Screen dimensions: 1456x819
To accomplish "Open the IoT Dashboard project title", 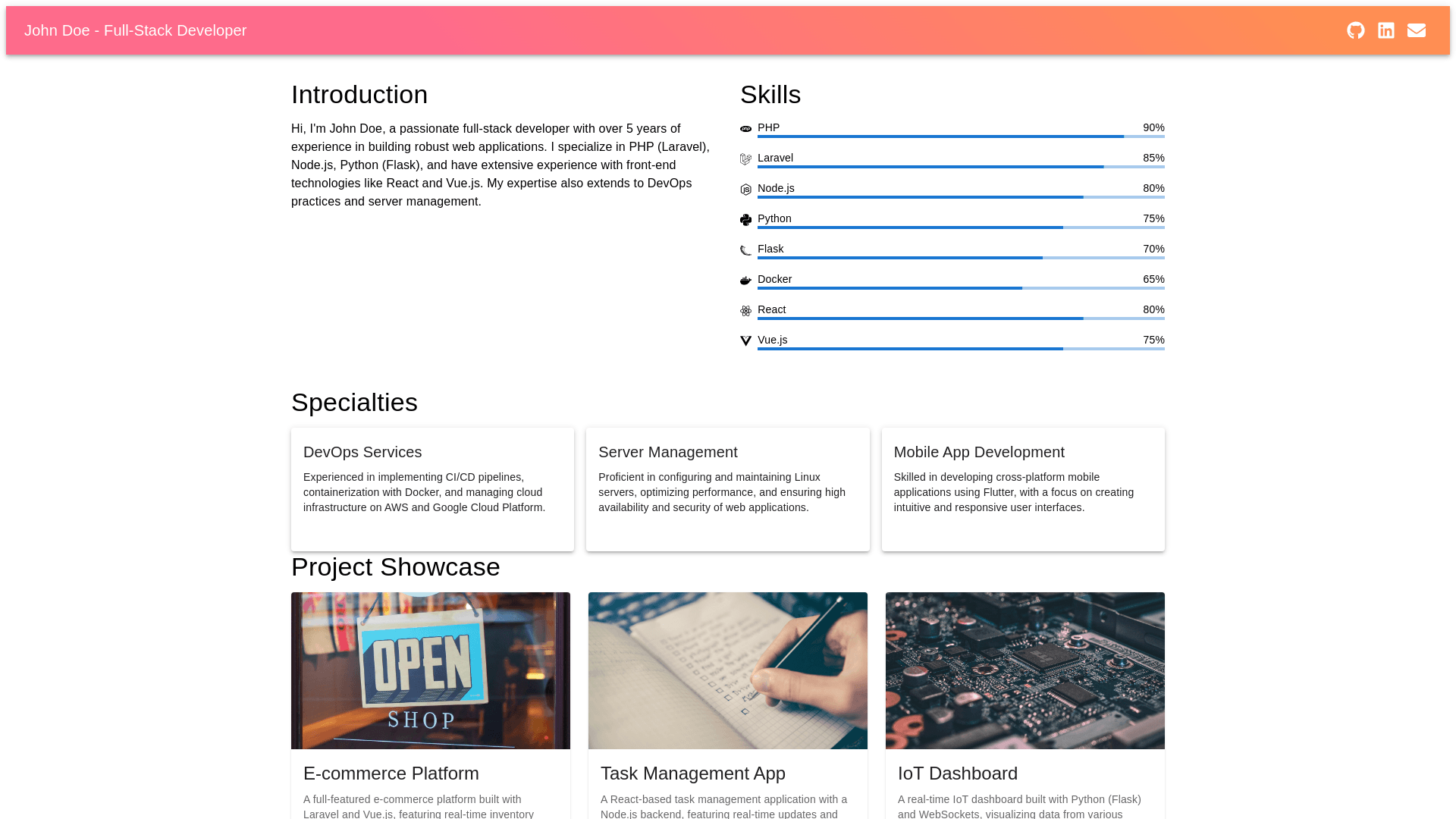I will click(958, 773).
